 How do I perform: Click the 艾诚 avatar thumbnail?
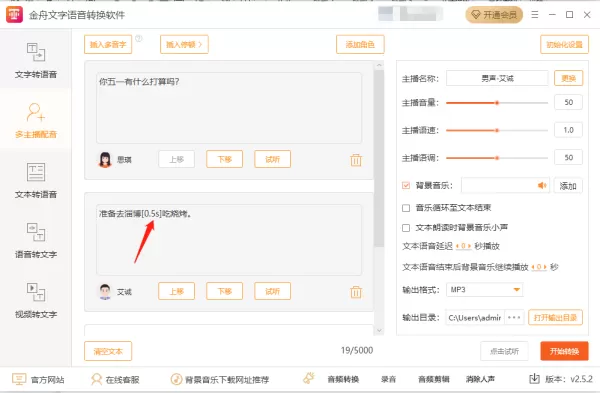point(105,292)
